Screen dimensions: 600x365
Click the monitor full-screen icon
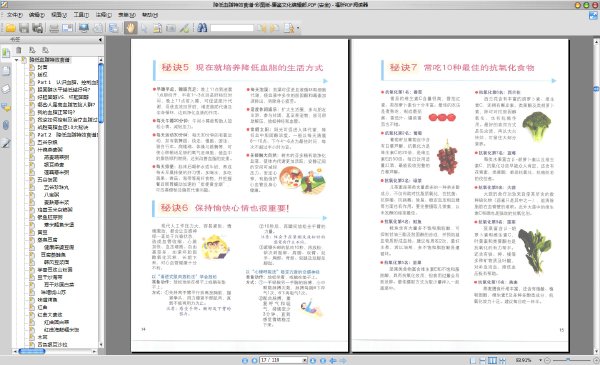click(x=83, y=28)
